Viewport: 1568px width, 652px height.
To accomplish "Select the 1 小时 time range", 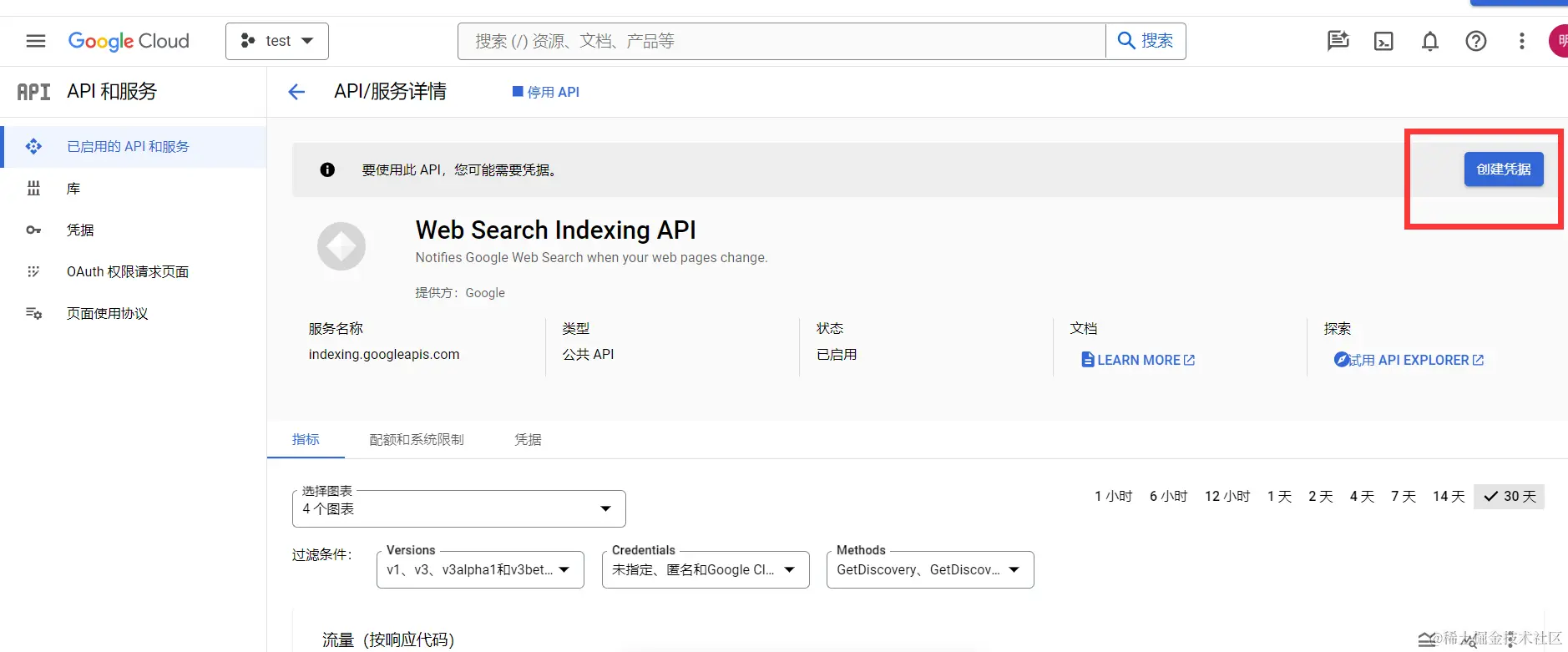I will click(x=1114, y=497).
